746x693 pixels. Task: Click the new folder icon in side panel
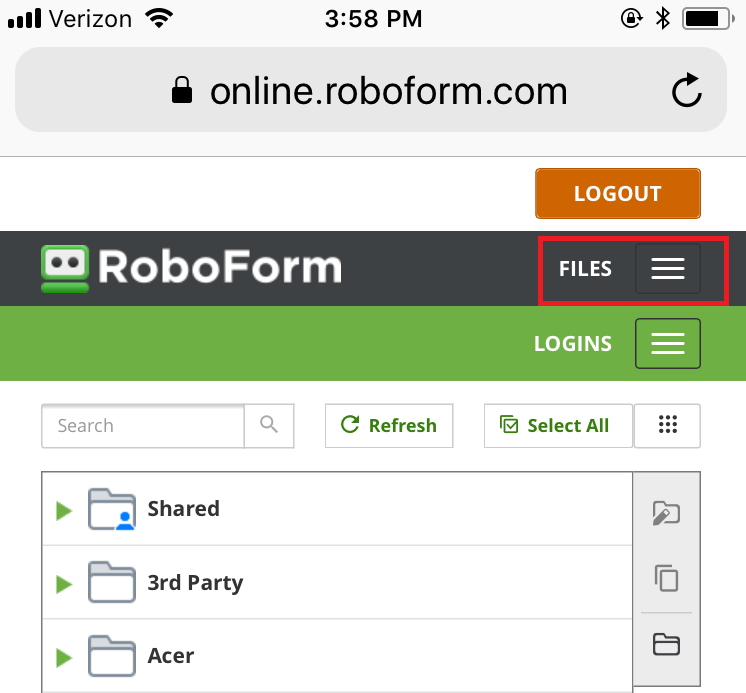(666, 644)
